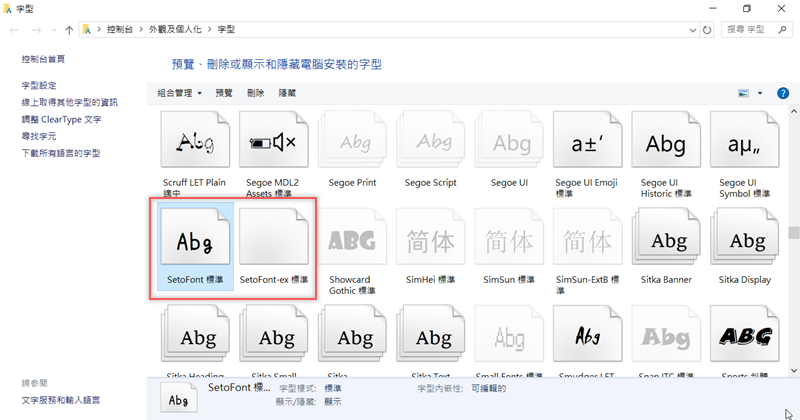Open the 字型設定 link
This screenshot has height=420, width=800.
click(39, 85)
